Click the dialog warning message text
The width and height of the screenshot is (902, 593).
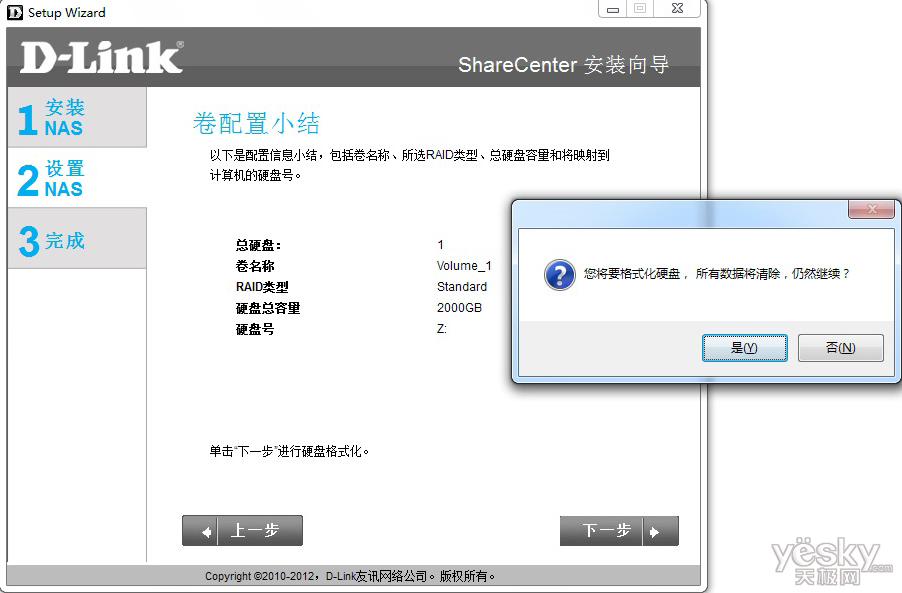[x=717, y=274]
